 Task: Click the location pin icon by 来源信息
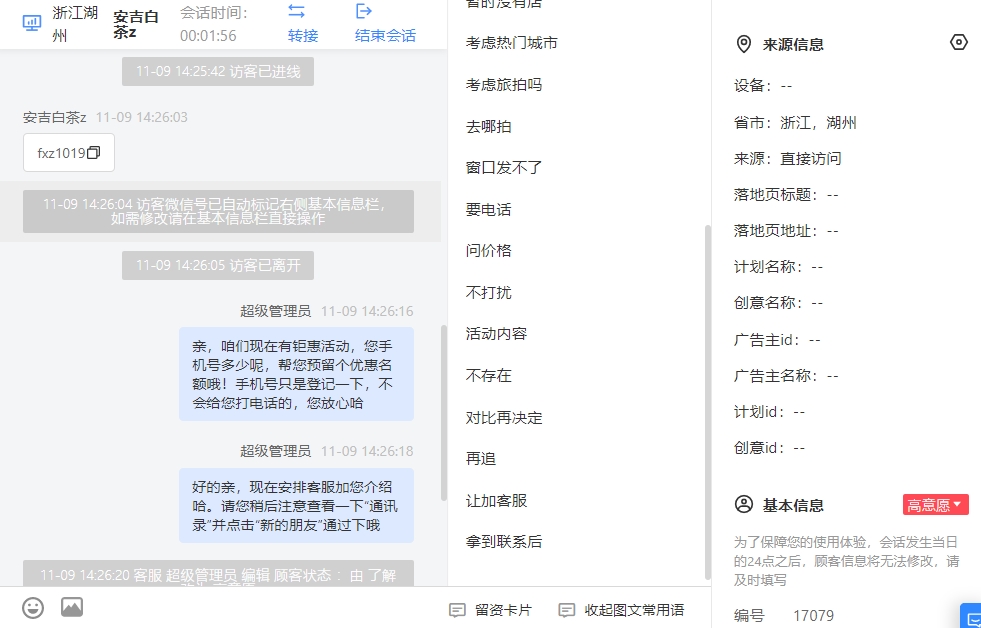tap(743, 44)
